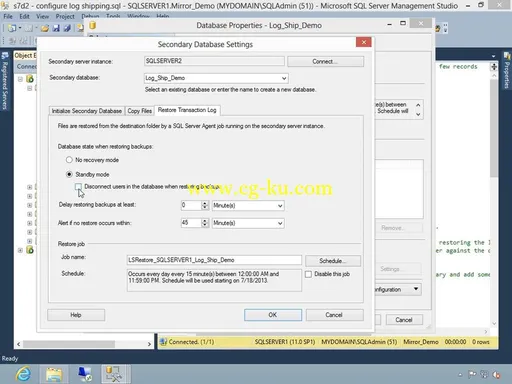Click the restore Job name text field

pyautogui.click(x=214, y=260)
